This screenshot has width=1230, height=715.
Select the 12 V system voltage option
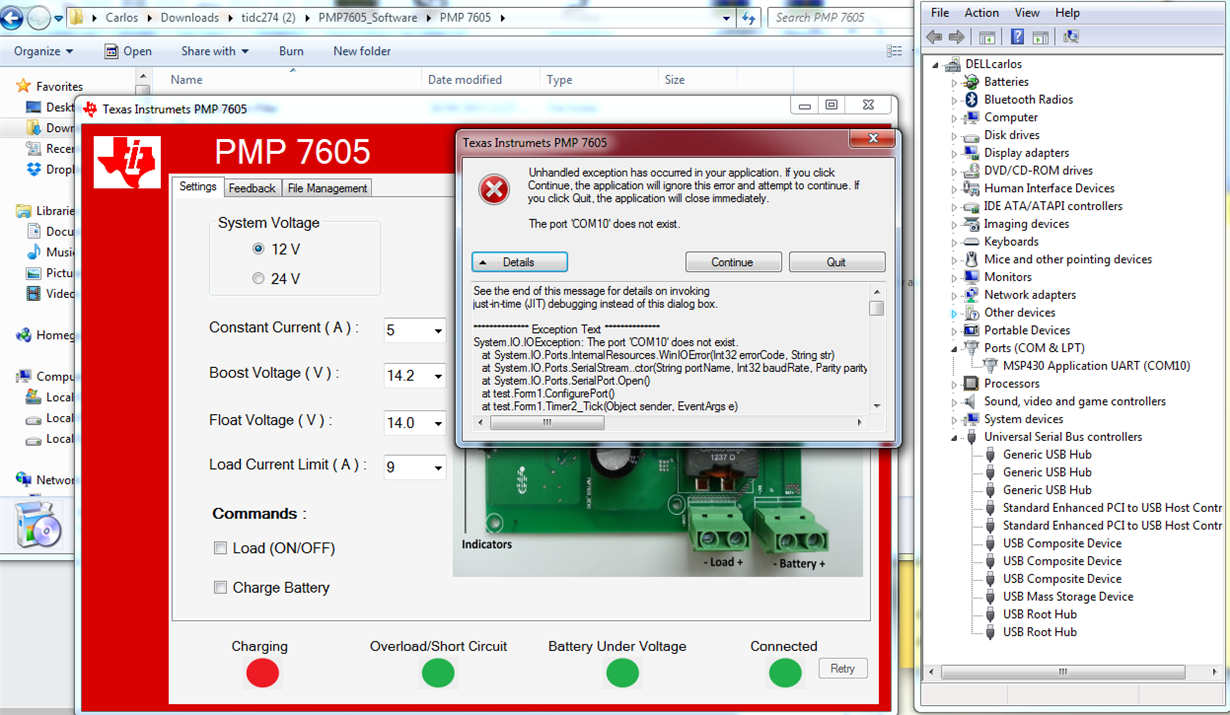(x=259, y=248)
